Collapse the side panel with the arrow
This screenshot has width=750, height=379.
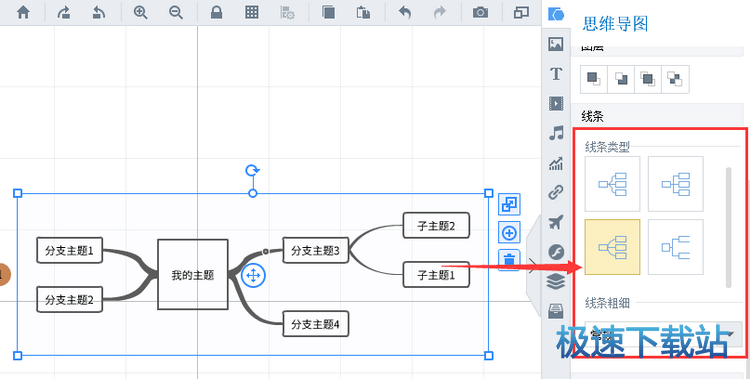pos(533,263)
